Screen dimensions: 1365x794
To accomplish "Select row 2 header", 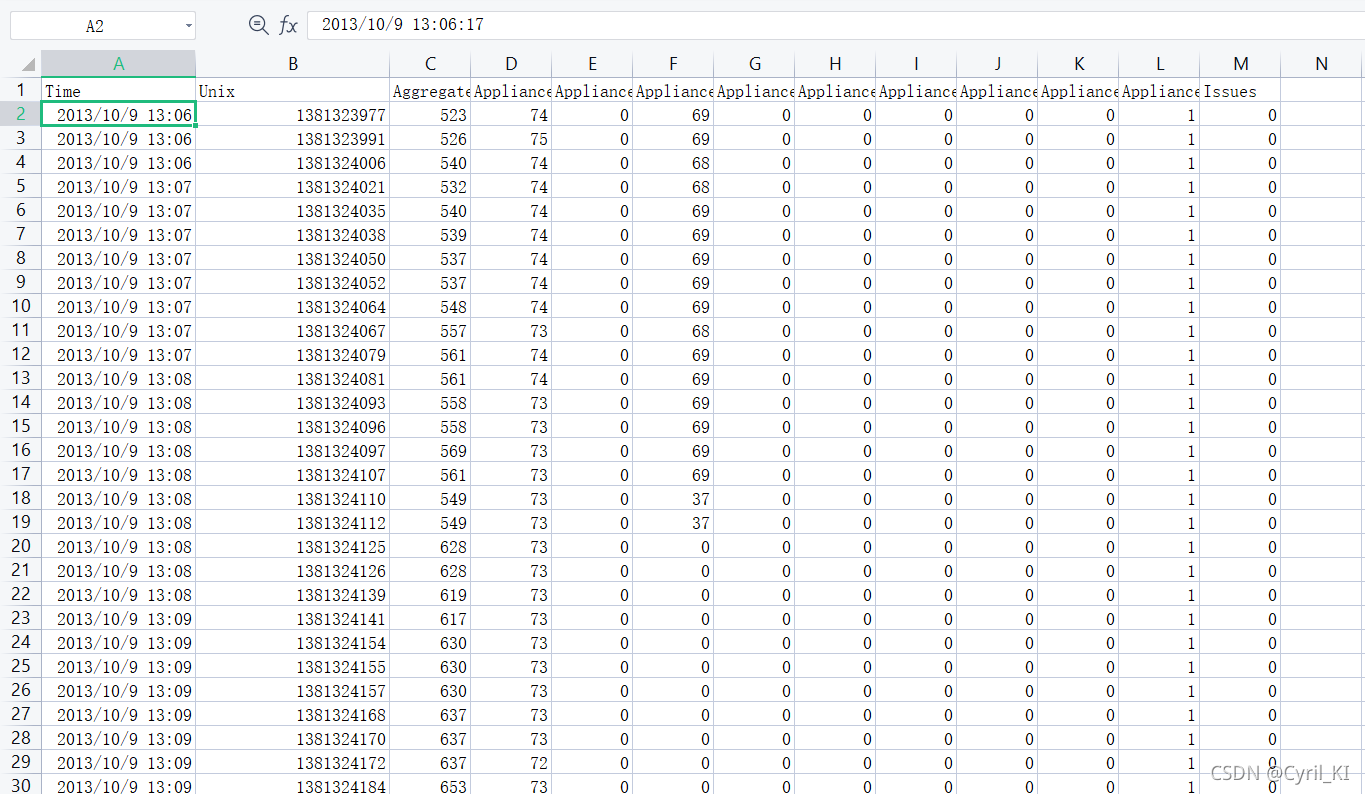I will click(21, 114).
